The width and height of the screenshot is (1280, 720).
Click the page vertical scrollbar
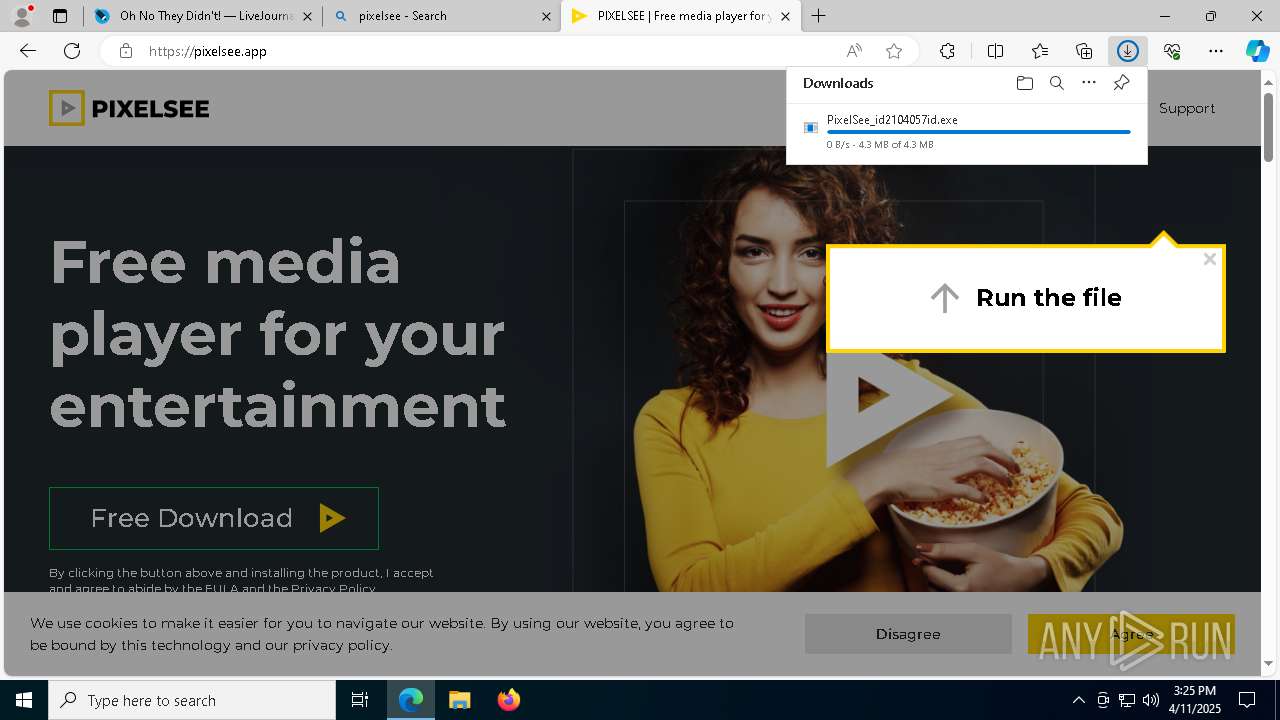point(1268,125)
